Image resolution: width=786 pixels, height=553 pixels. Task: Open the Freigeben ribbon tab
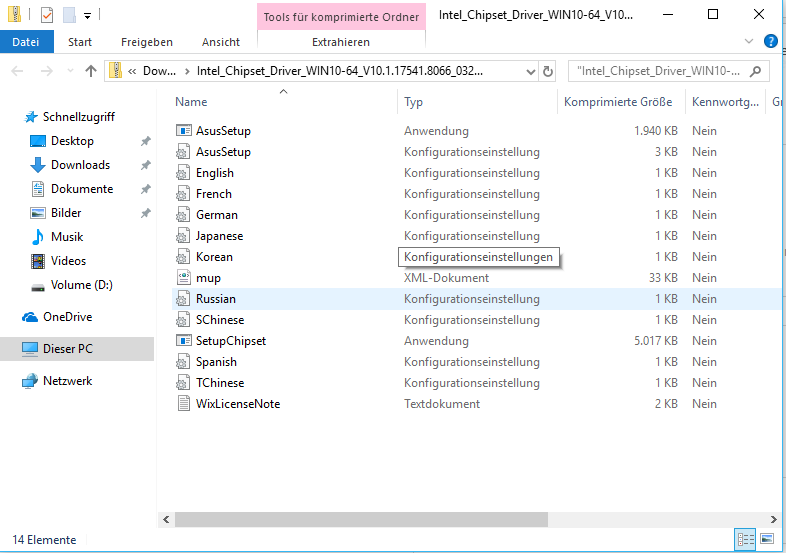147,42
